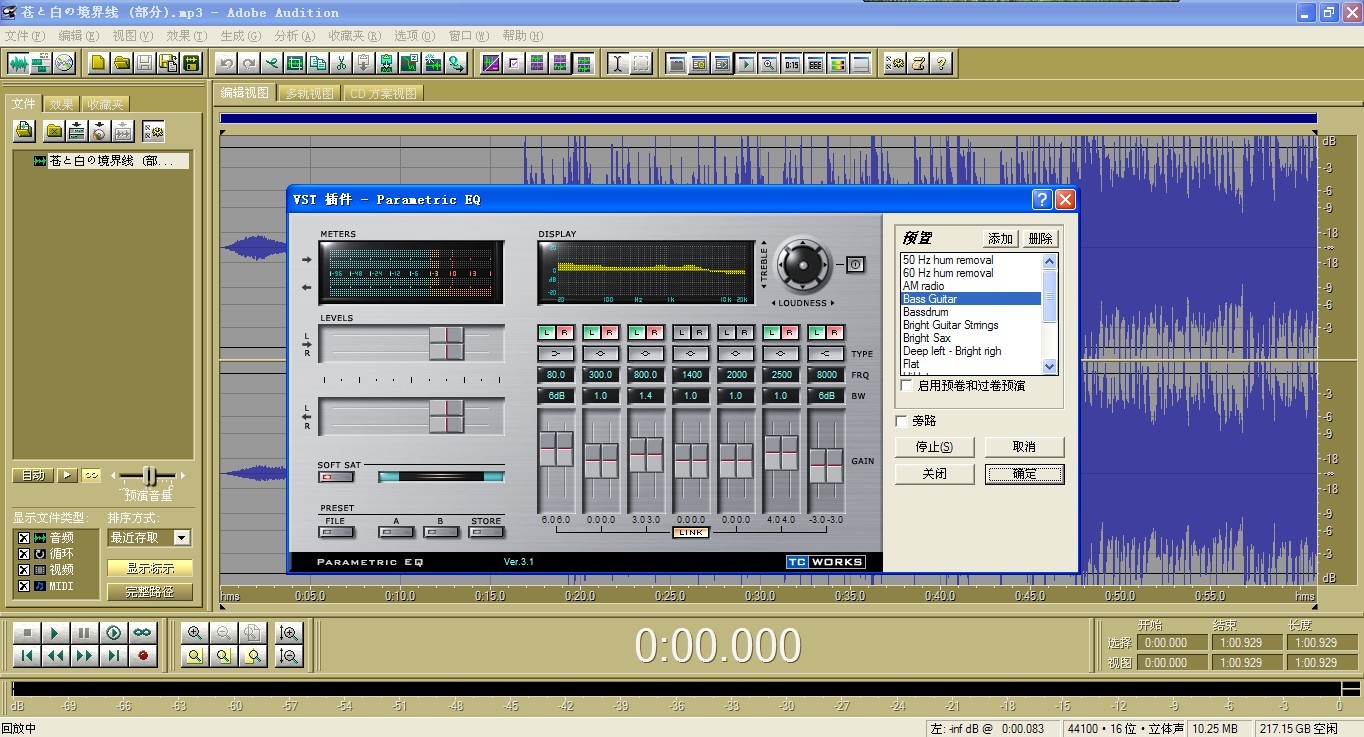Start playback with the Play button
1364x737 pixels.
click(56, 633)
